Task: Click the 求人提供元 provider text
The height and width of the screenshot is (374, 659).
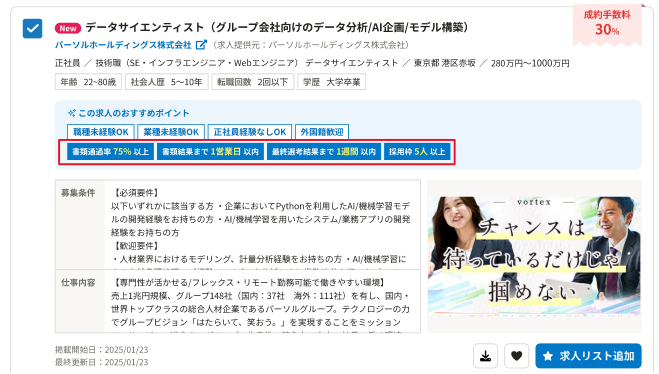Action: tap(311, 45)
